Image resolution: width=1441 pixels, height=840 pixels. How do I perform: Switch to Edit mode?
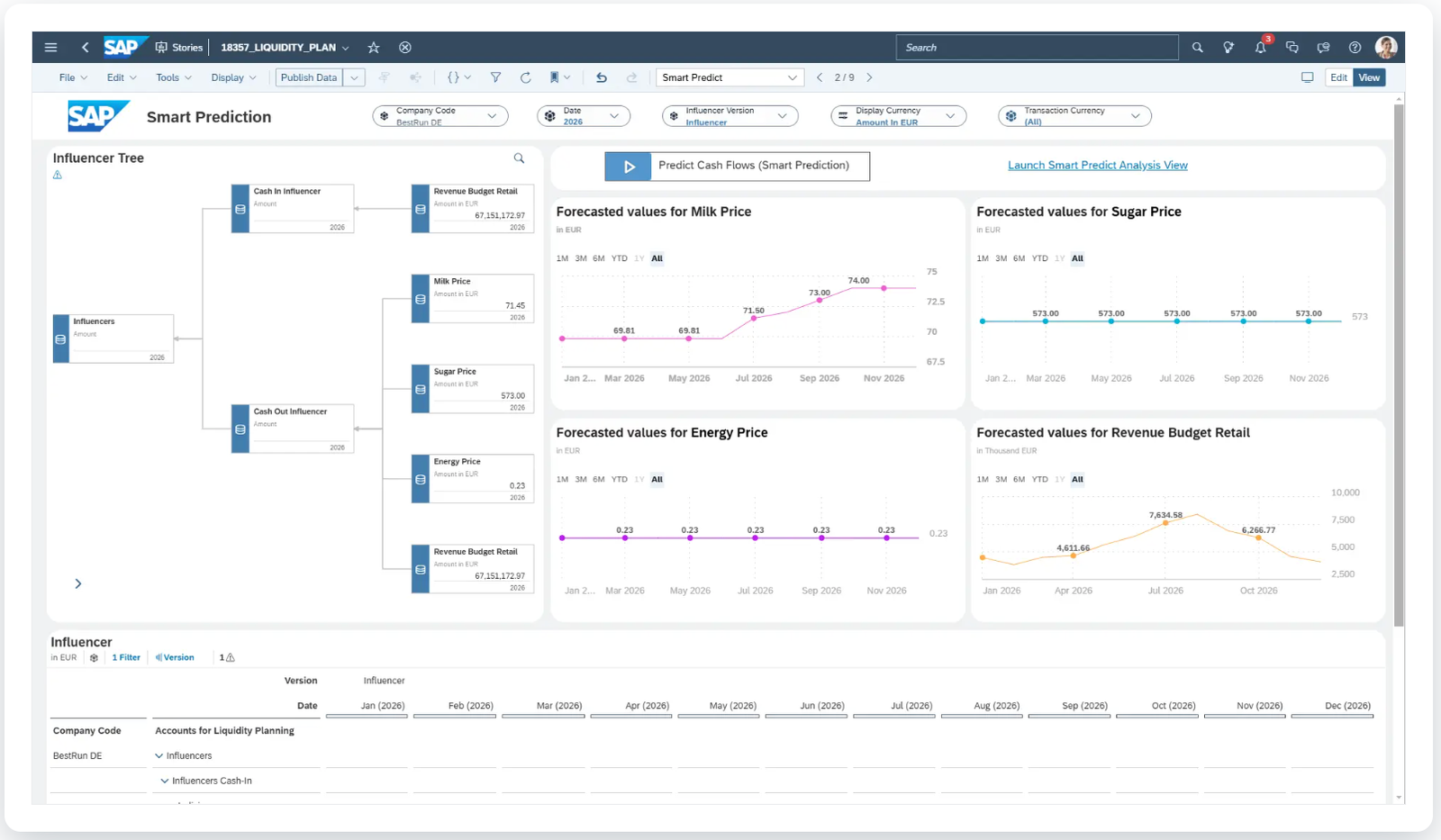[x=1338, y=77]
